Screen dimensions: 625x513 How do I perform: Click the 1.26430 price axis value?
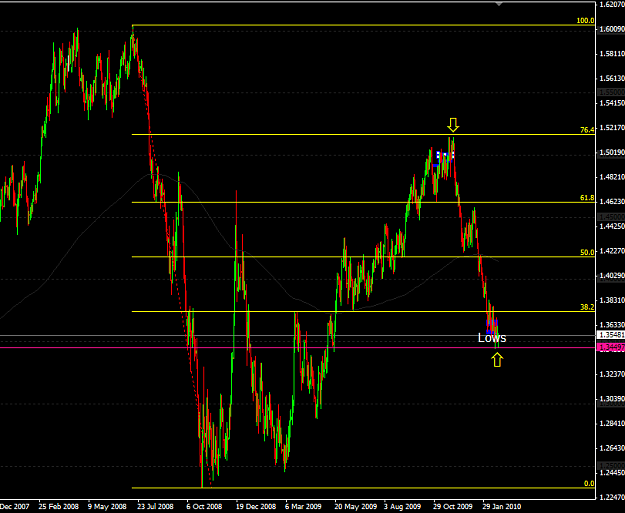pos(612,448)
